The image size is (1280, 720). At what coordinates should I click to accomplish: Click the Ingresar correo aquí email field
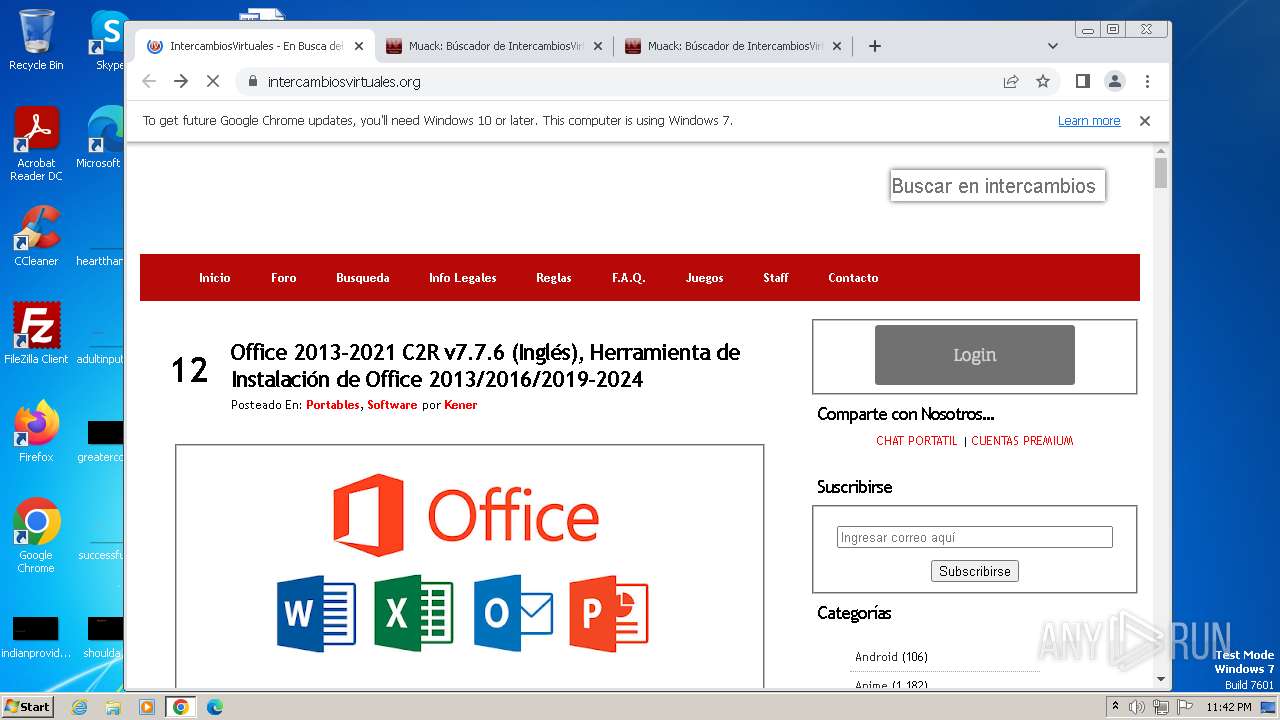[975, 537]
